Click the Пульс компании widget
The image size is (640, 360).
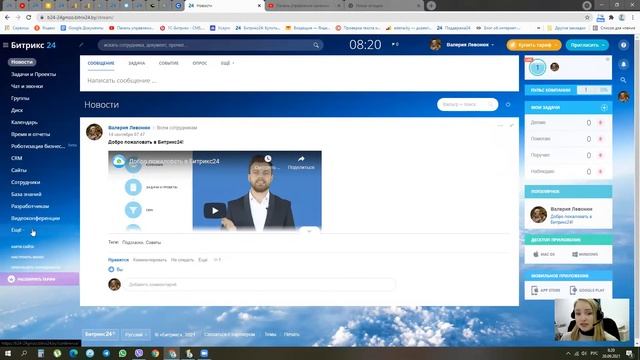[568, 90]
